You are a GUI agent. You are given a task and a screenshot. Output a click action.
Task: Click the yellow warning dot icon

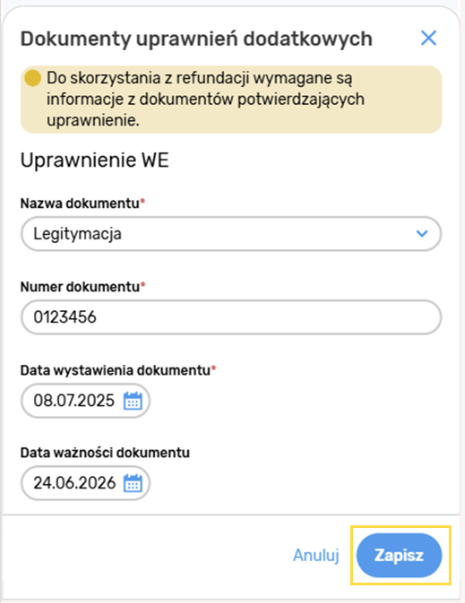pyautogui.click(x=33, y=78)
